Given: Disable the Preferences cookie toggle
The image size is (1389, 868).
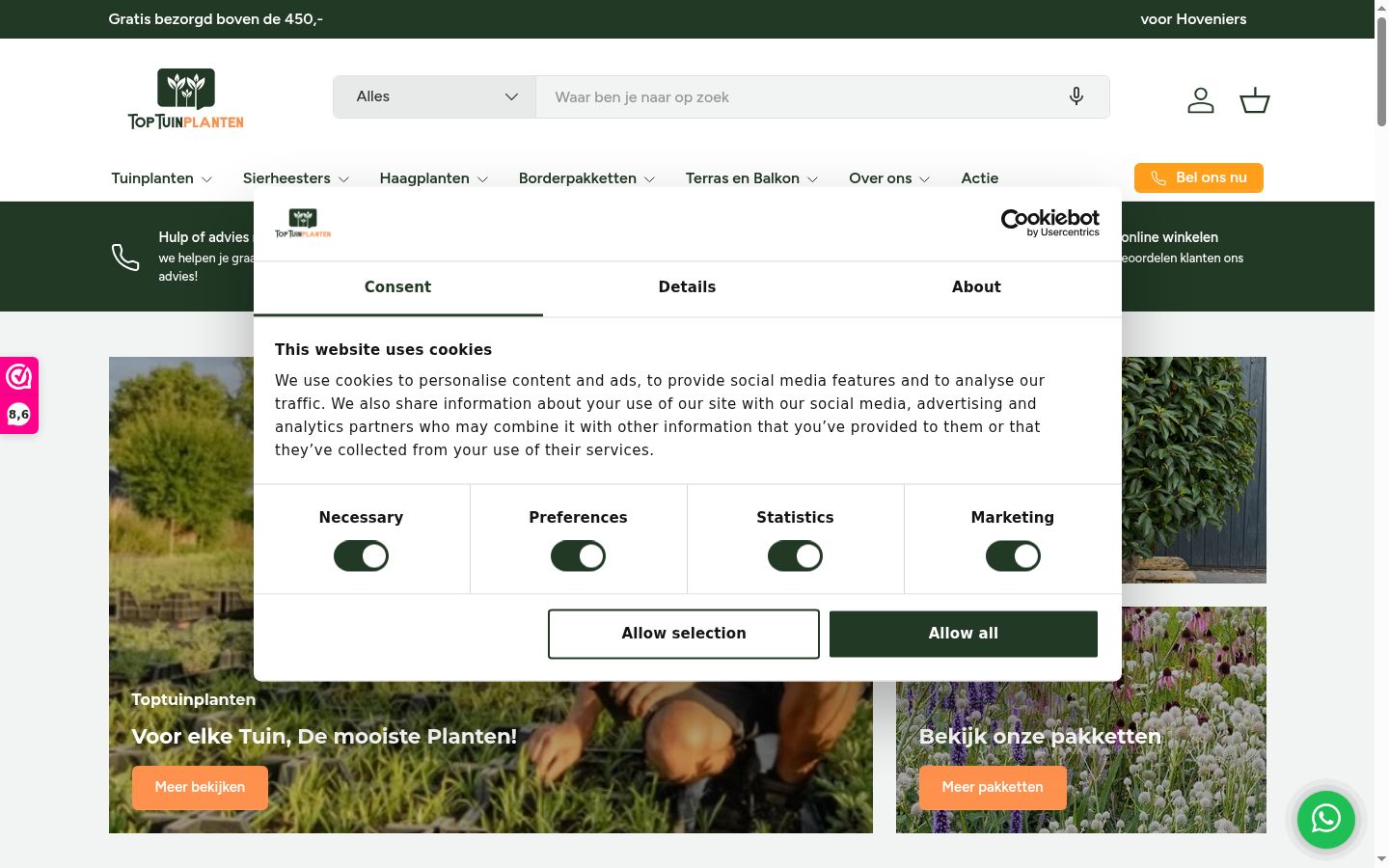Looking at the screenshot, I should (578, 556).
